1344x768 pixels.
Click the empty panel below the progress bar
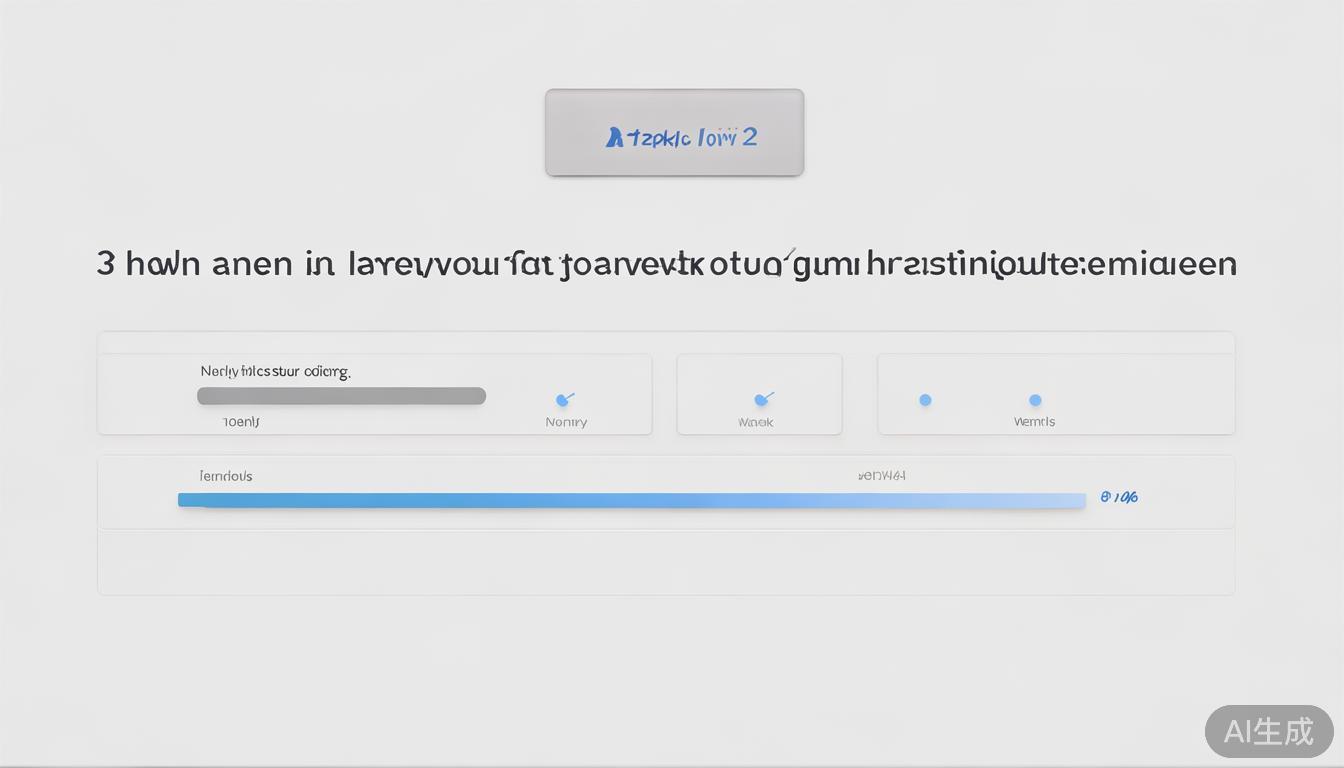[x=666, y=562]
